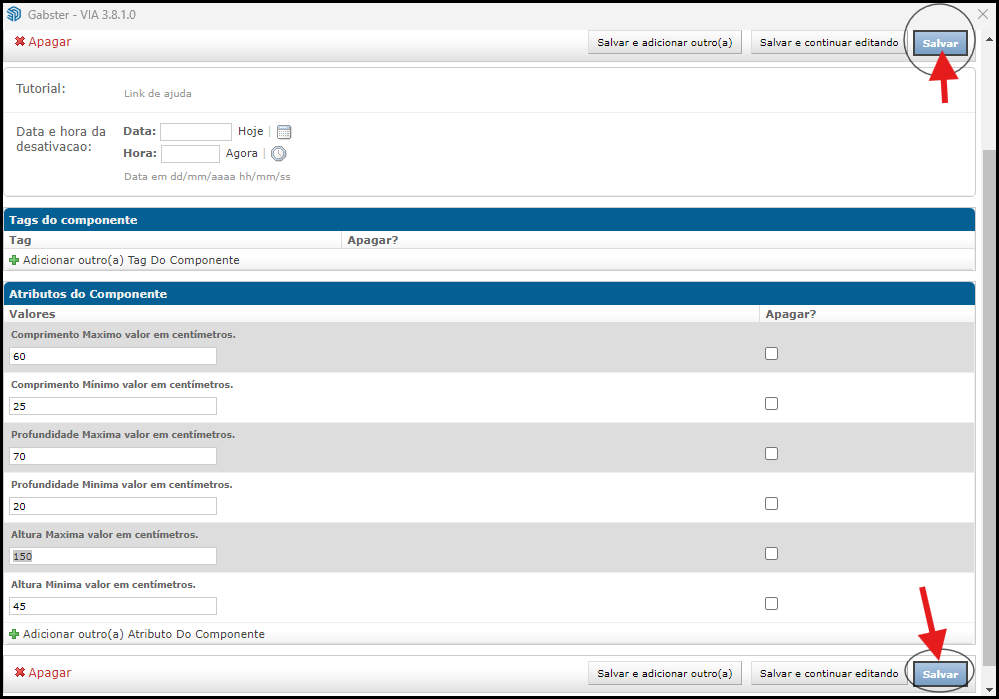Focus the Data input field

(x=196, y=132)
